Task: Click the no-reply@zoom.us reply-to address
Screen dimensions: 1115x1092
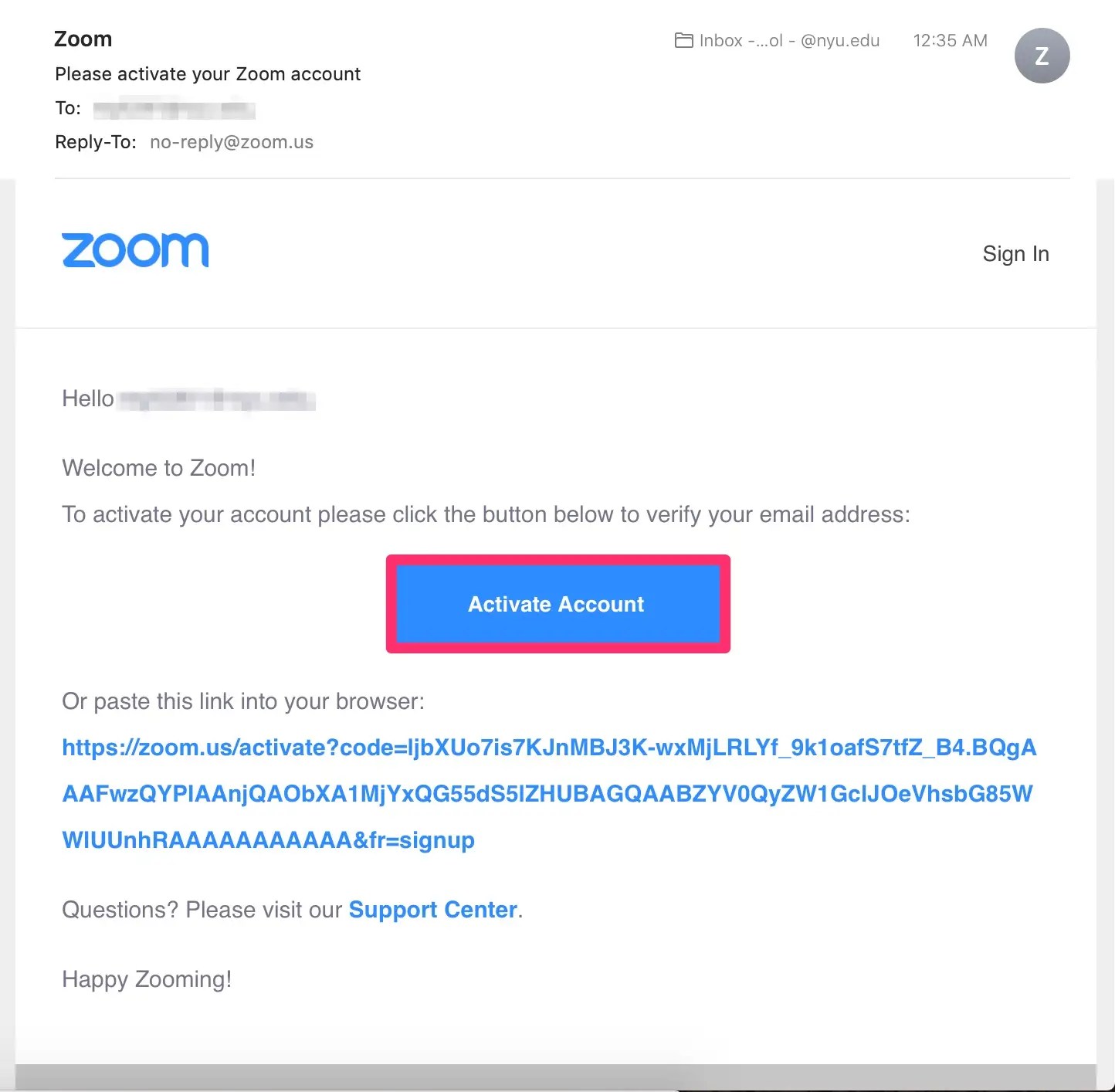Action: tap(232, 142)
